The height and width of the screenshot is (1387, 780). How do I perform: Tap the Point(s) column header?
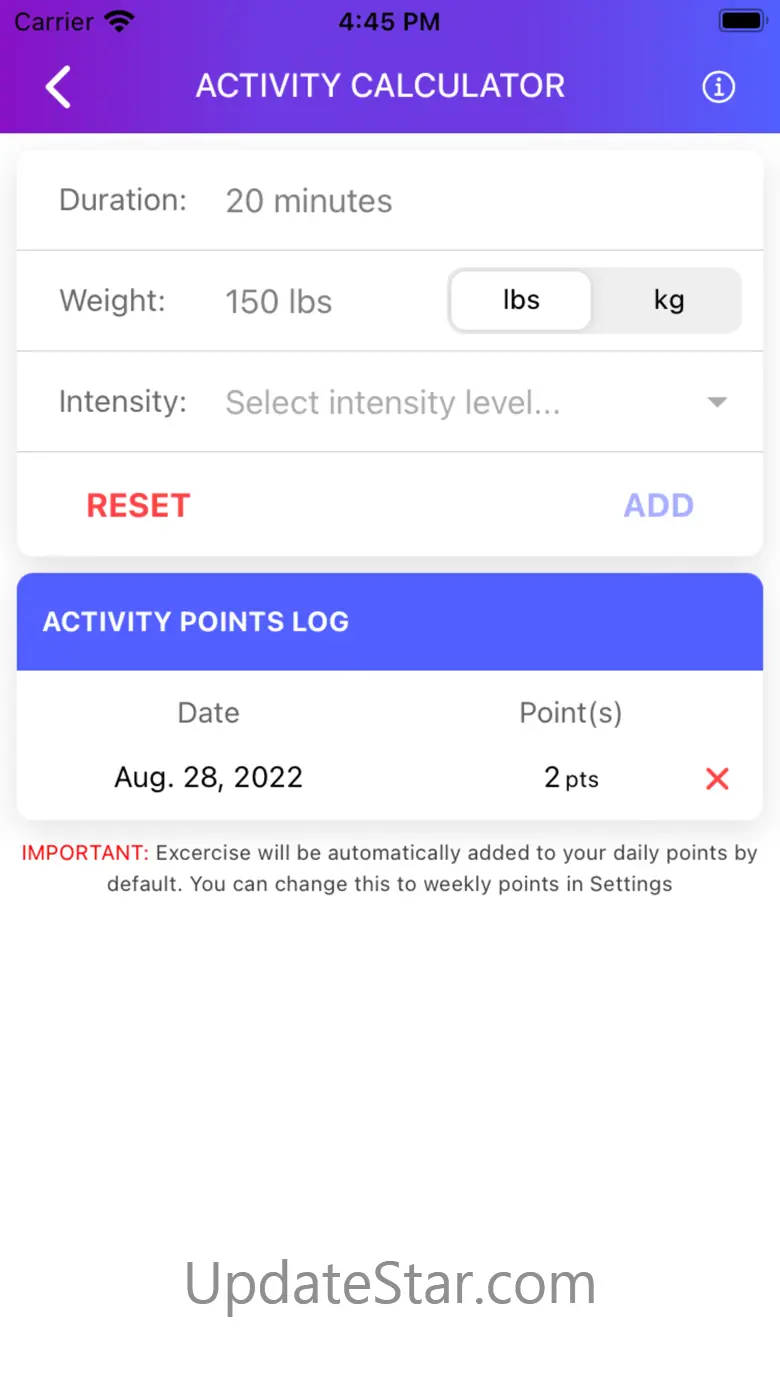coord(570,713)
